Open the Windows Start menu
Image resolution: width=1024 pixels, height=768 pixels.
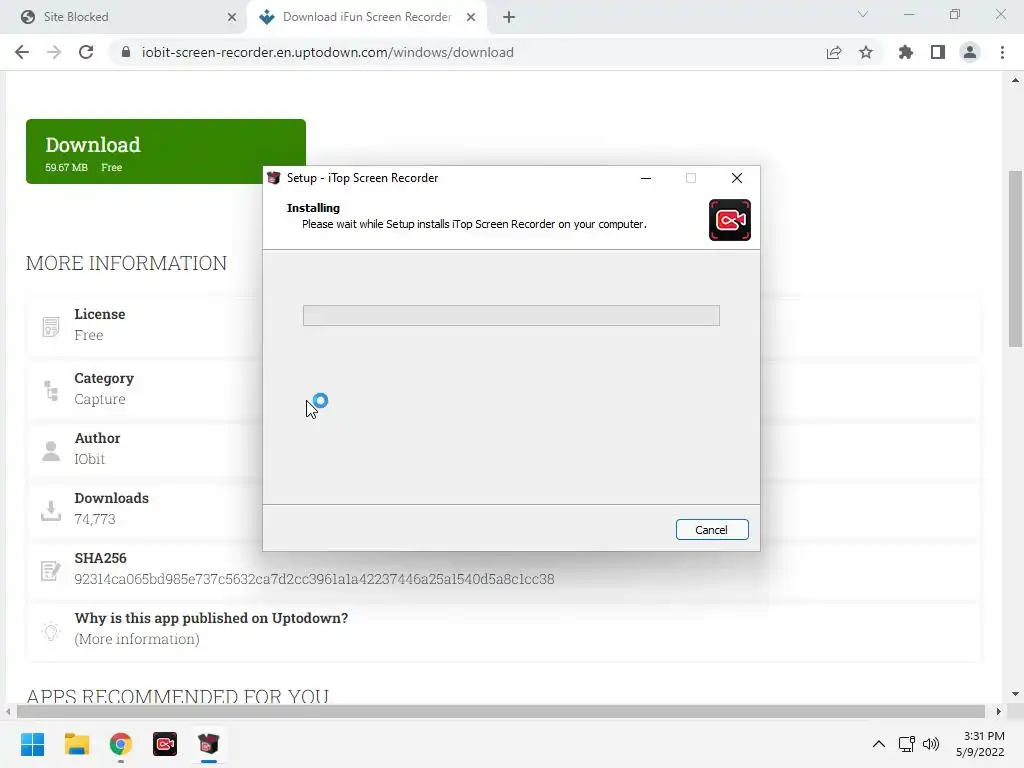[x=32, y=744]
